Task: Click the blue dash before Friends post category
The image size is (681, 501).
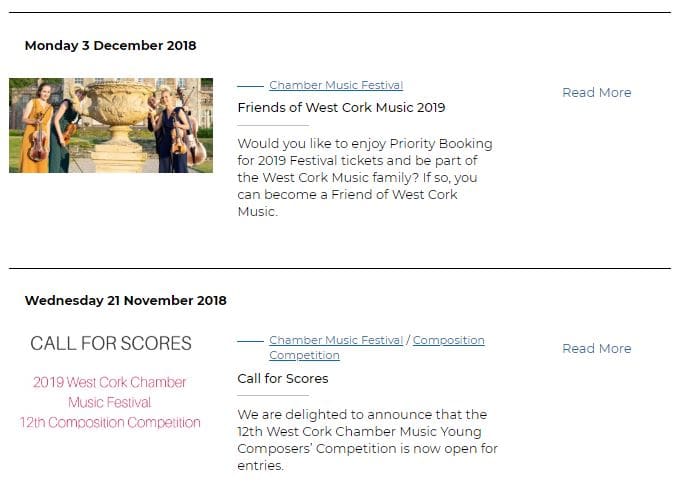Action: (250, 86)
